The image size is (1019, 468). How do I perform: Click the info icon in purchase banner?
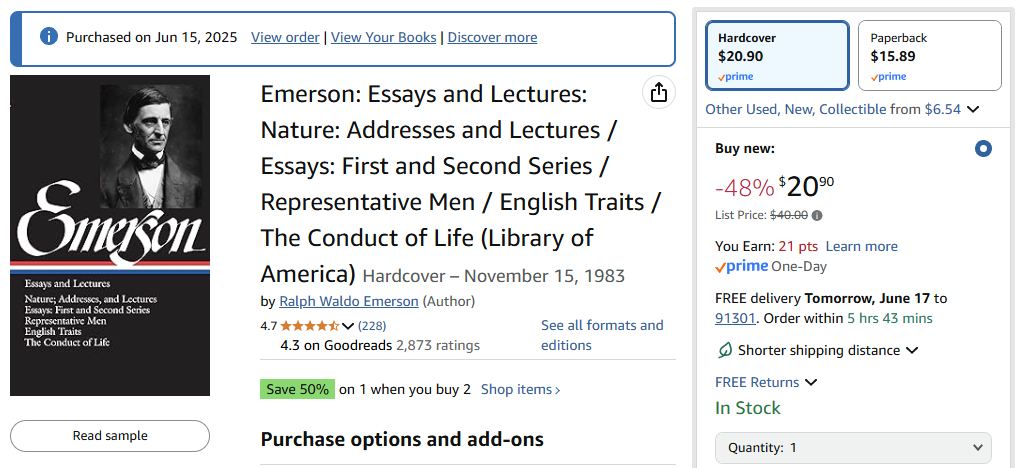48,37
